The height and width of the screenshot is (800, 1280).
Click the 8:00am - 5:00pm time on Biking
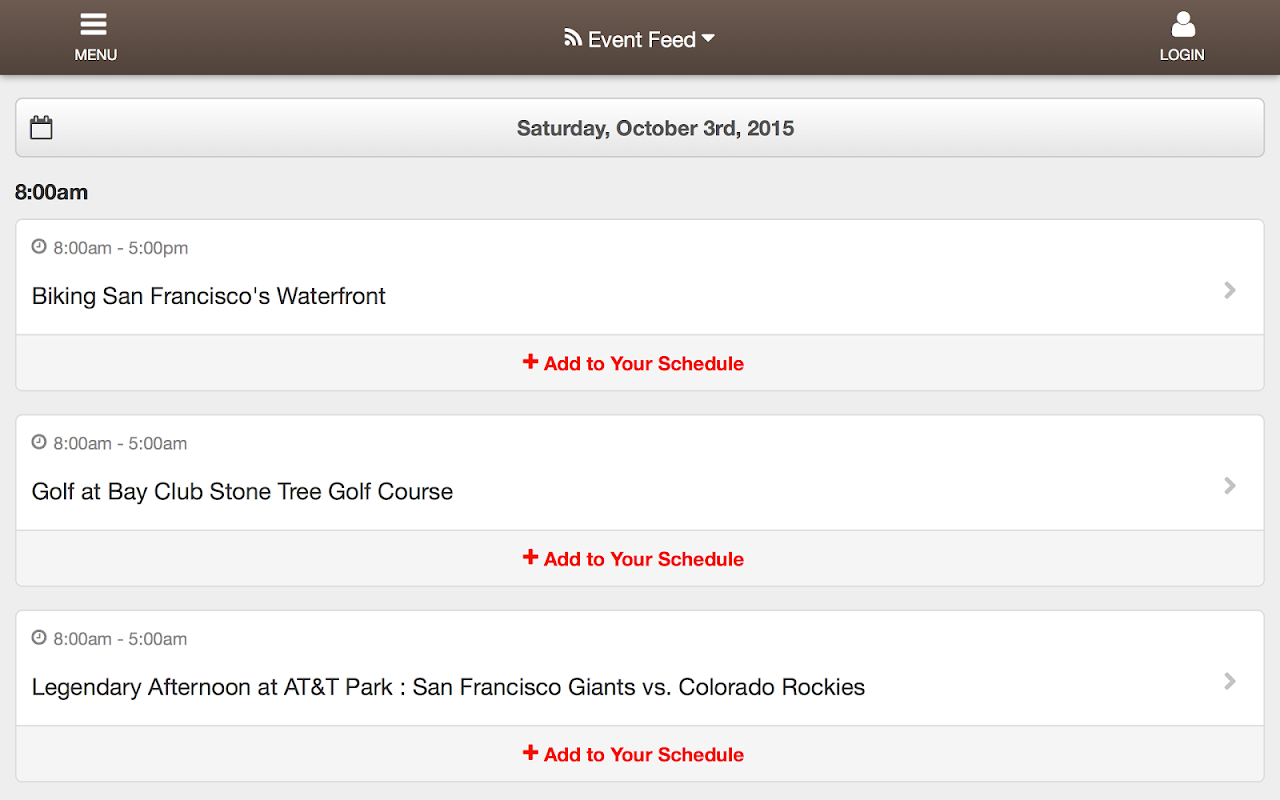[x=121, y=248]
